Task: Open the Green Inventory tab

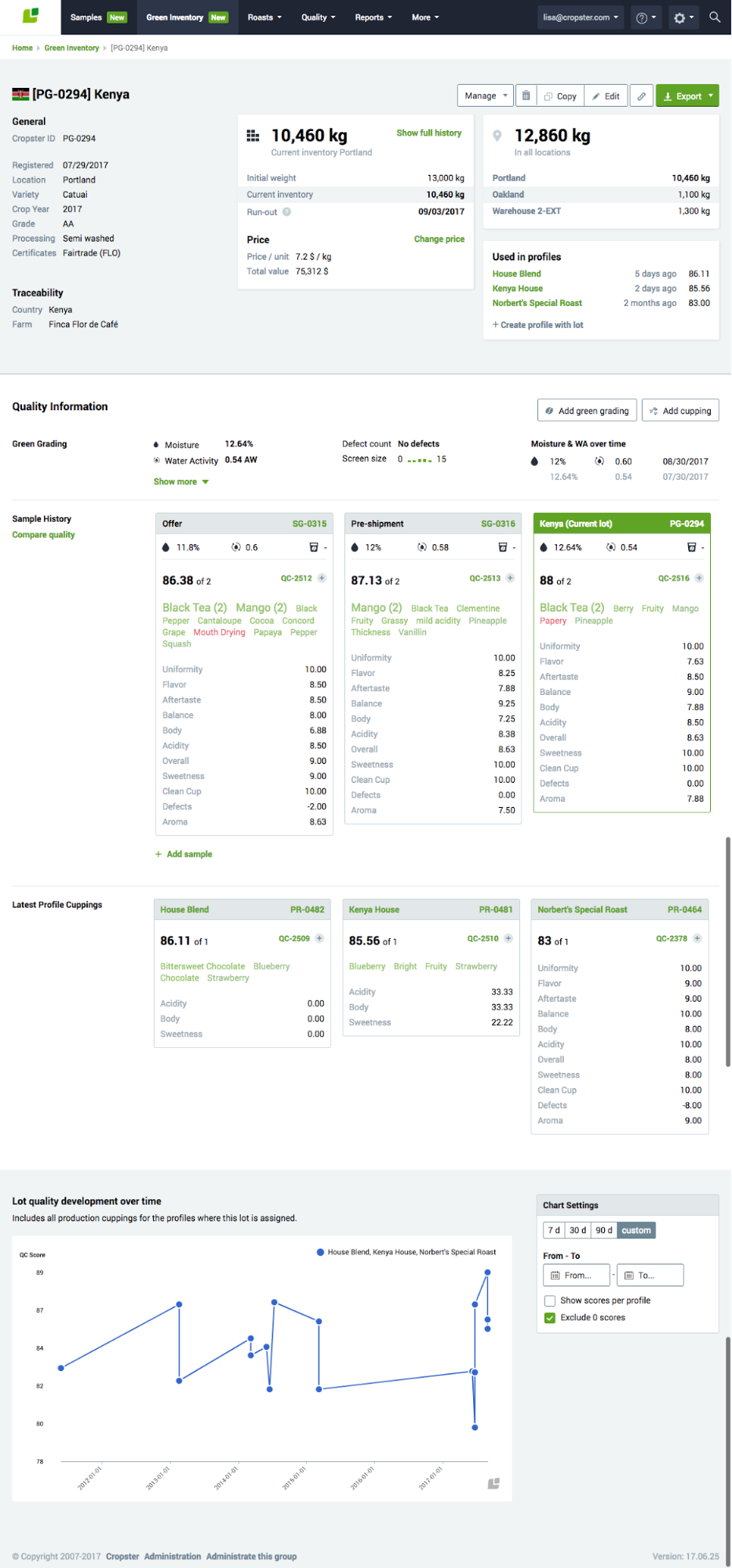Action: point(187,17)
